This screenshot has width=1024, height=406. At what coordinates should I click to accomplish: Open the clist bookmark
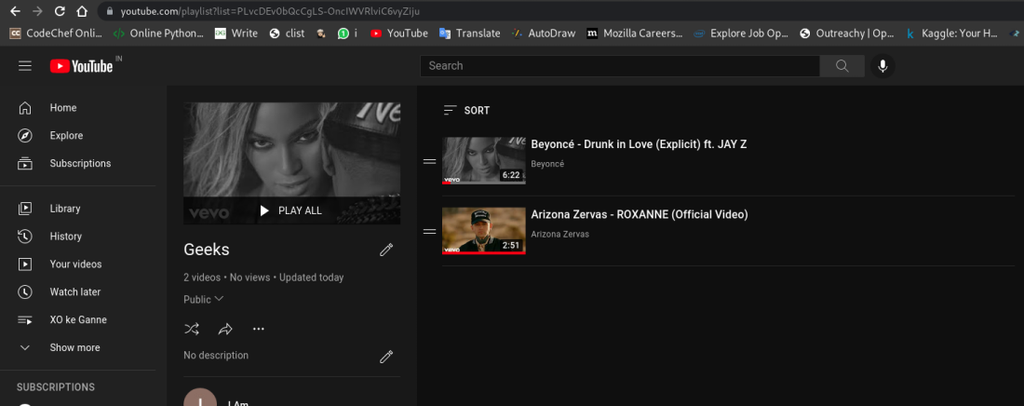287,33
